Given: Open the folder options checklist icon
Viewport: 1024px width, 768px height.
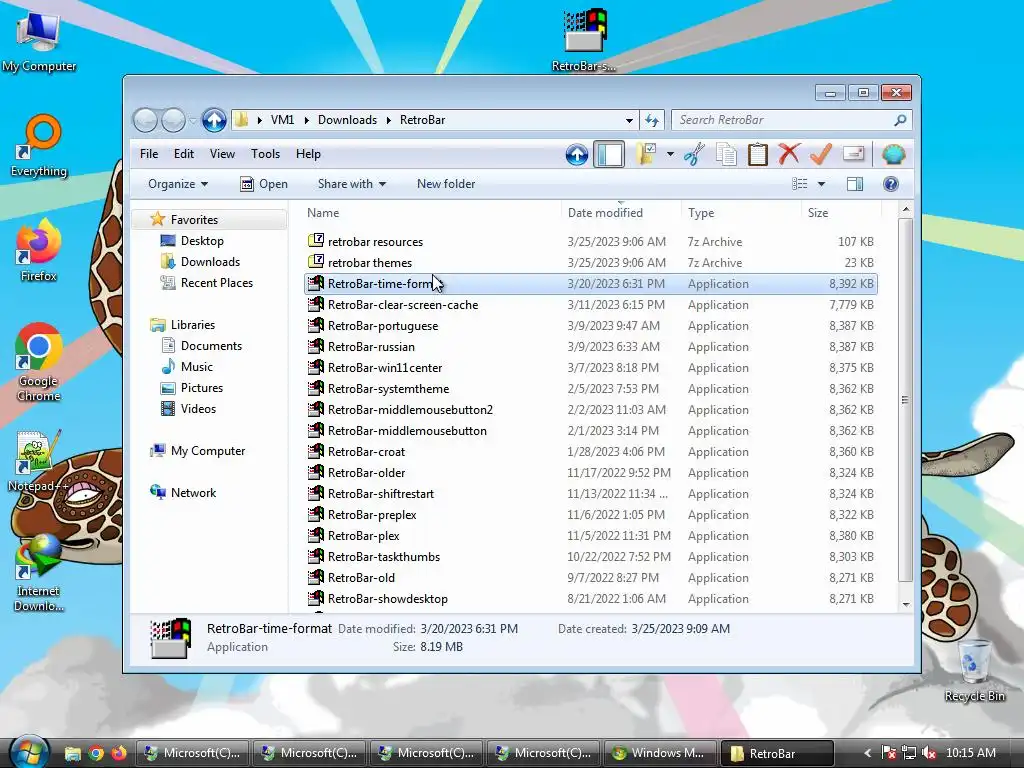Looking at the screenshot, I should 647,155.
